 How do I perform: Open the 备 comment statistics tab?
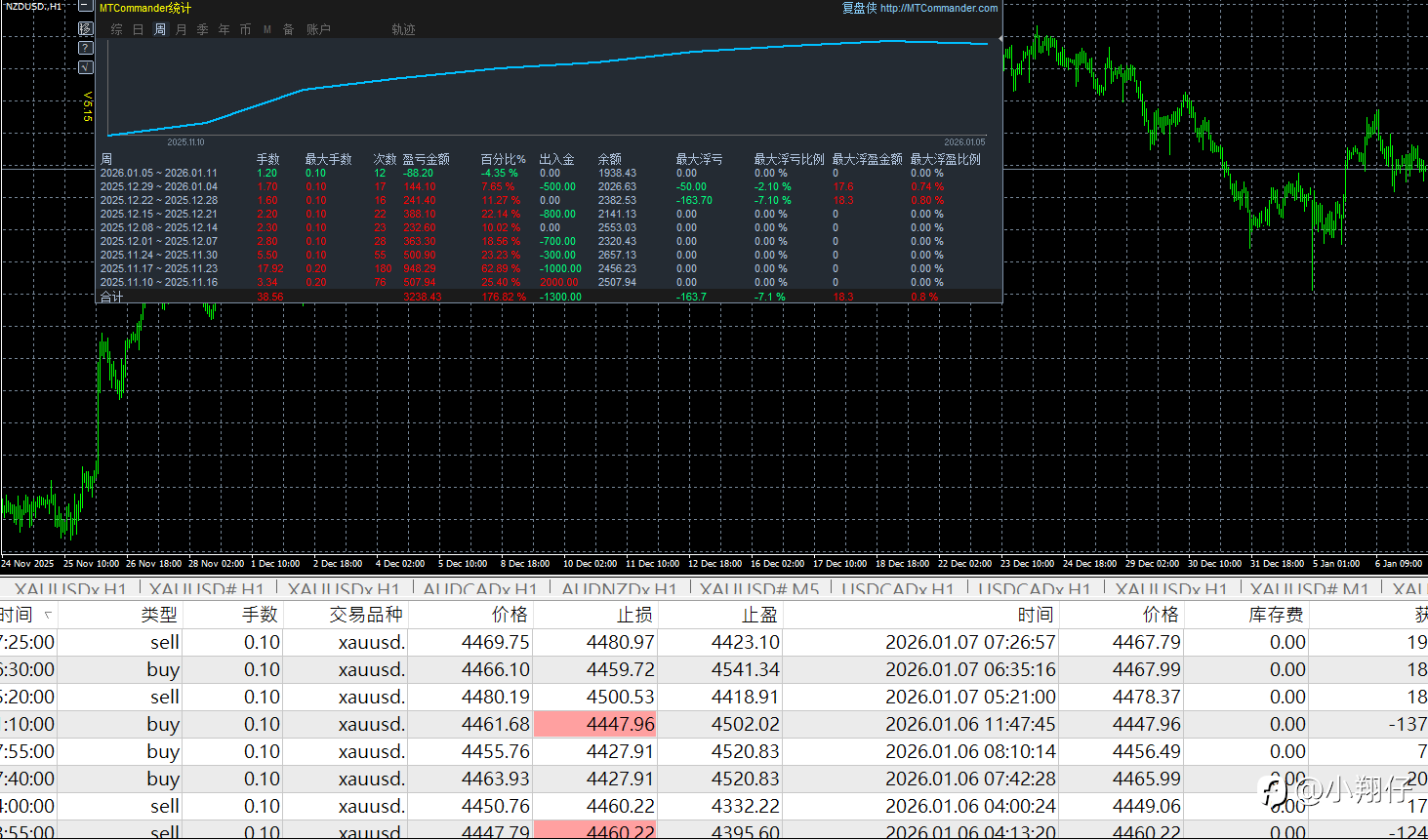tap(289, 30)
